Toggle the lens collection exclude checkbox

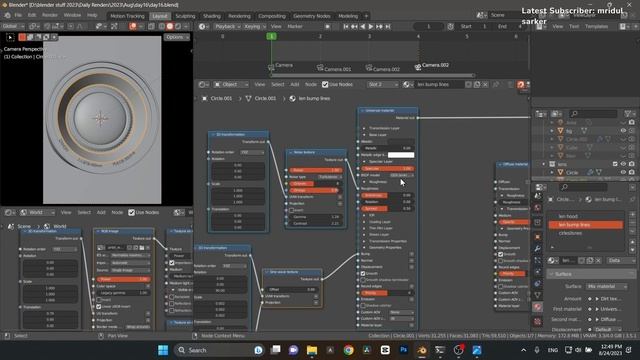click(615, 164)
